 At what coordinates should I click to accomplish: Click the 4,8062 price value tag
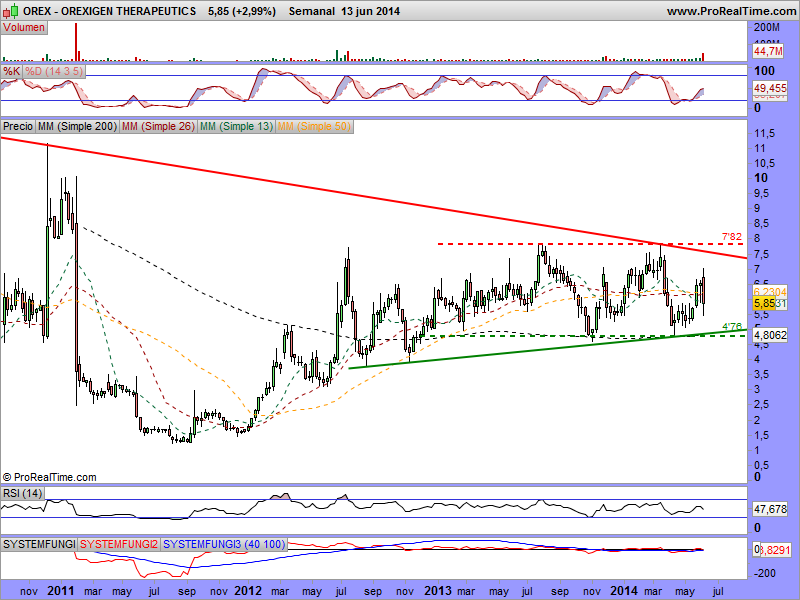770,335
